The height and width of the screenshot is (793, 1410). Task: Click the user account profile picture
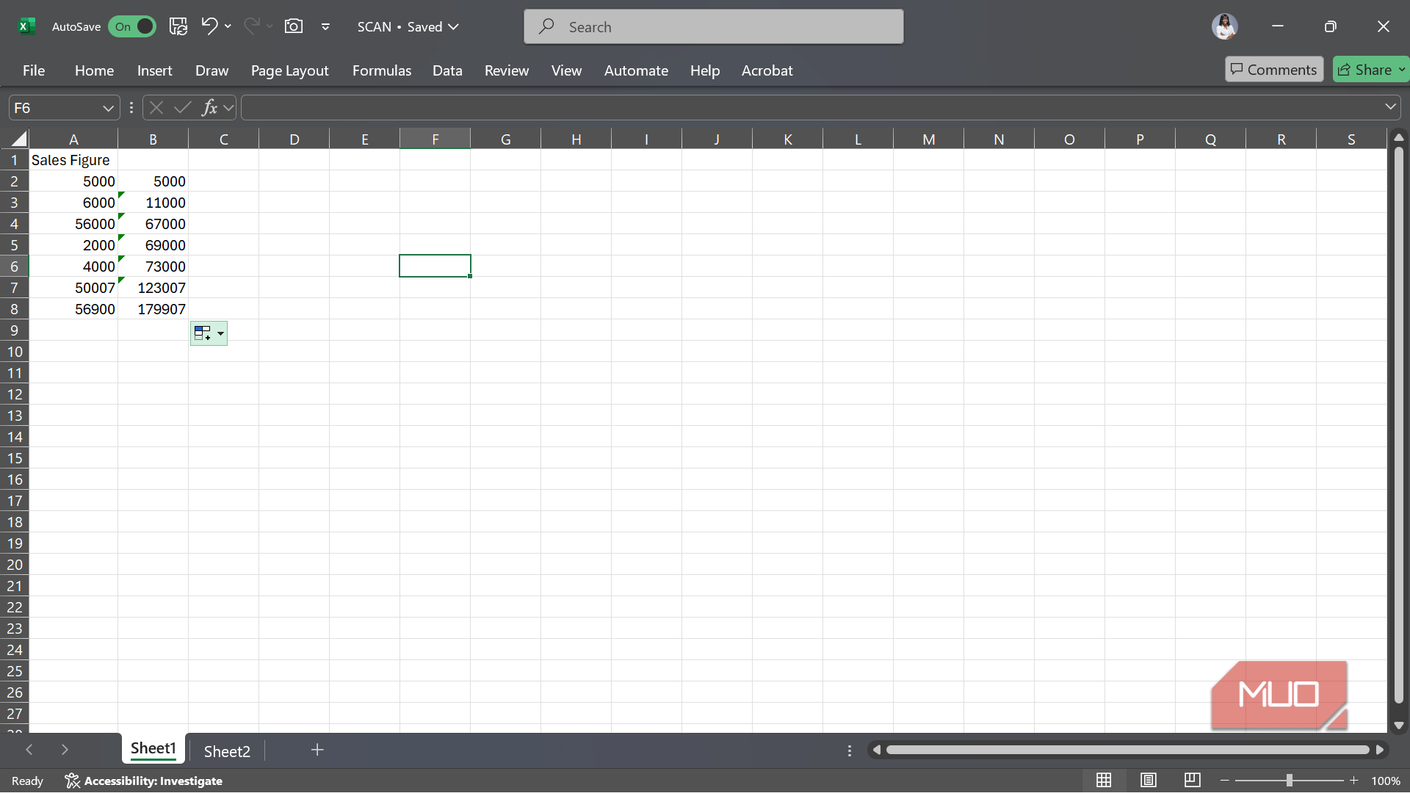(1225, 27)
